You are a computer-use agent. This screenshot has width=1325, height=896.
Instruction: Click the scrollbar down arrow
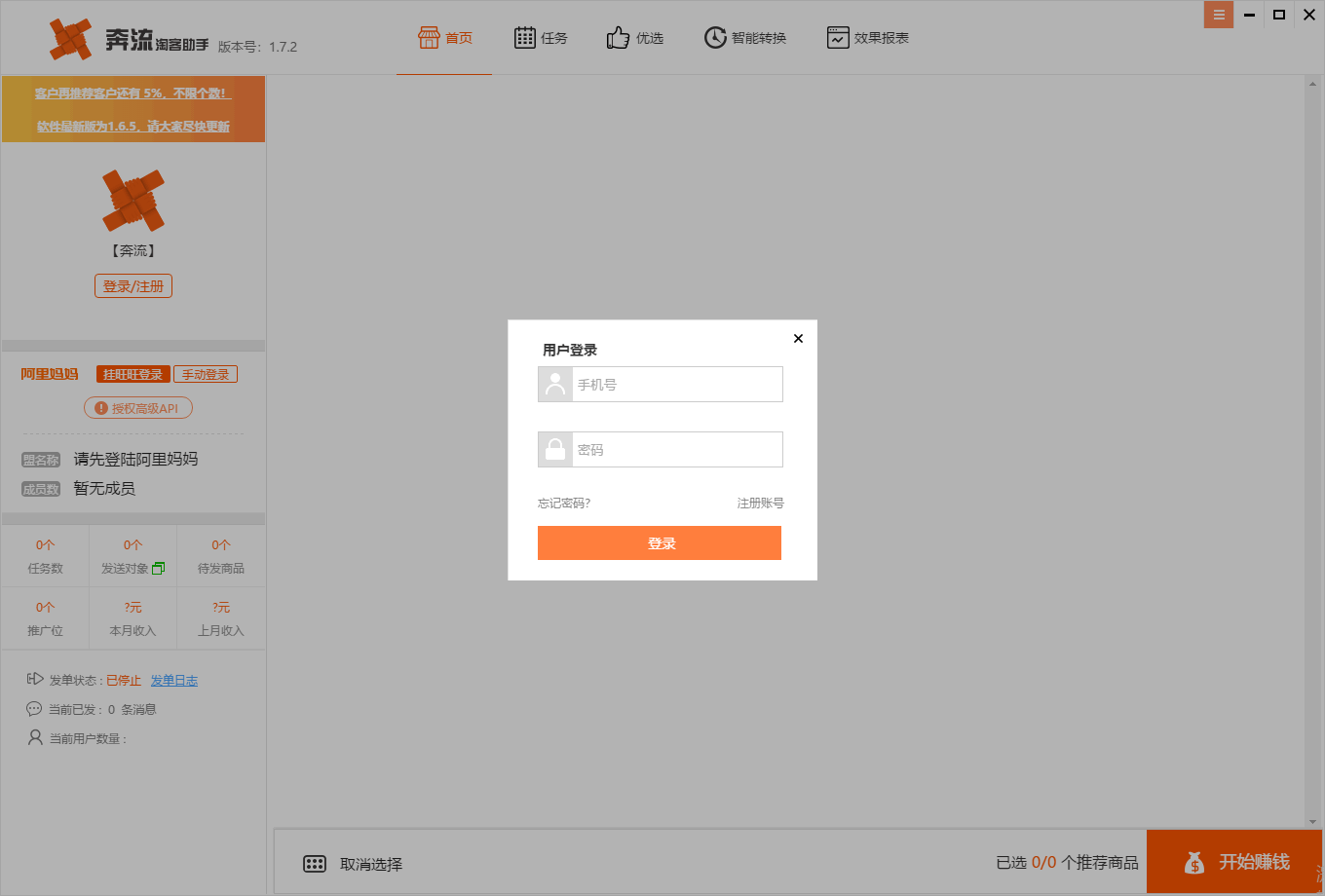click(1311, 821)
